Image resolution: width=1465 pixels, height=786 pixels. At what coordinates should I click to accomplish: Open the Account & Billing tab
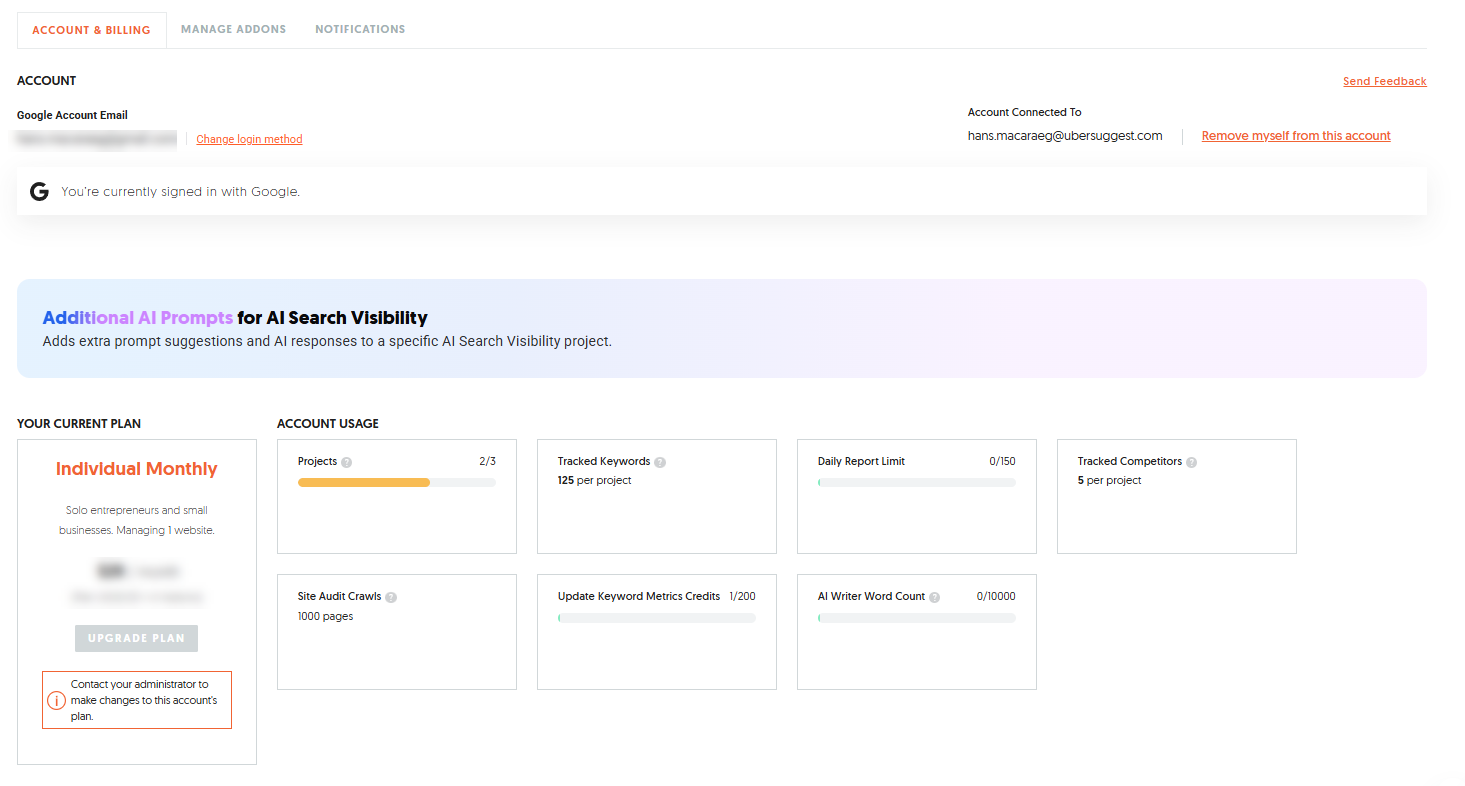pos(91,30)
